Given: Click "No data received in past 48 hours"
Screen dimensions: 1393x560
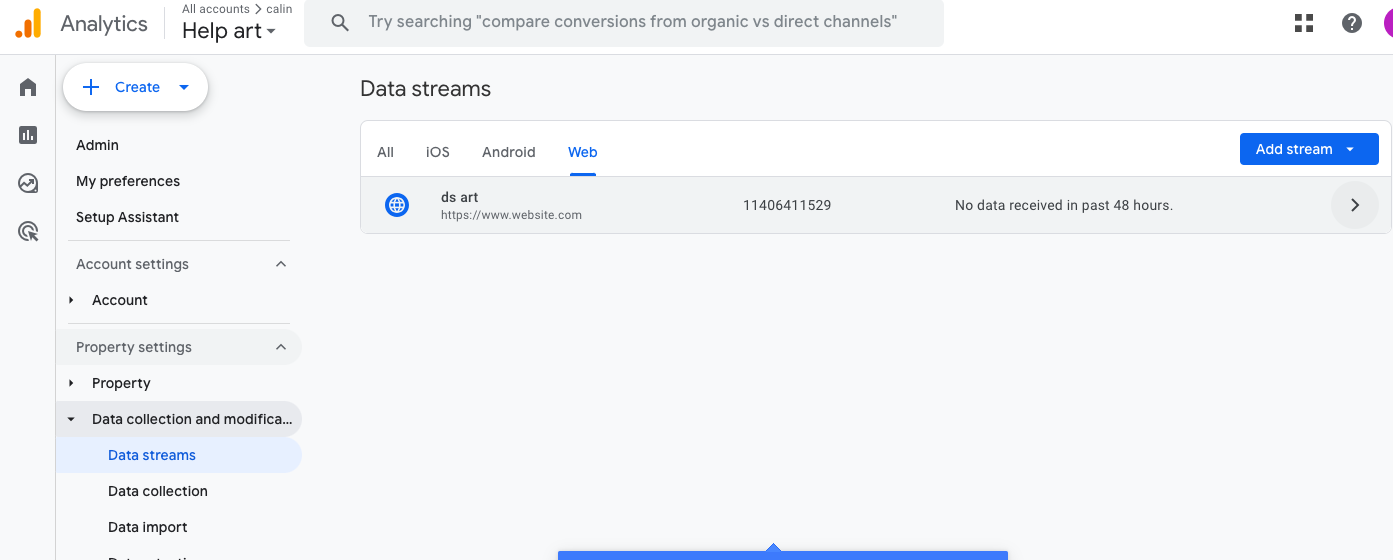Looking at the screenshot, I should pos(1064,205).
